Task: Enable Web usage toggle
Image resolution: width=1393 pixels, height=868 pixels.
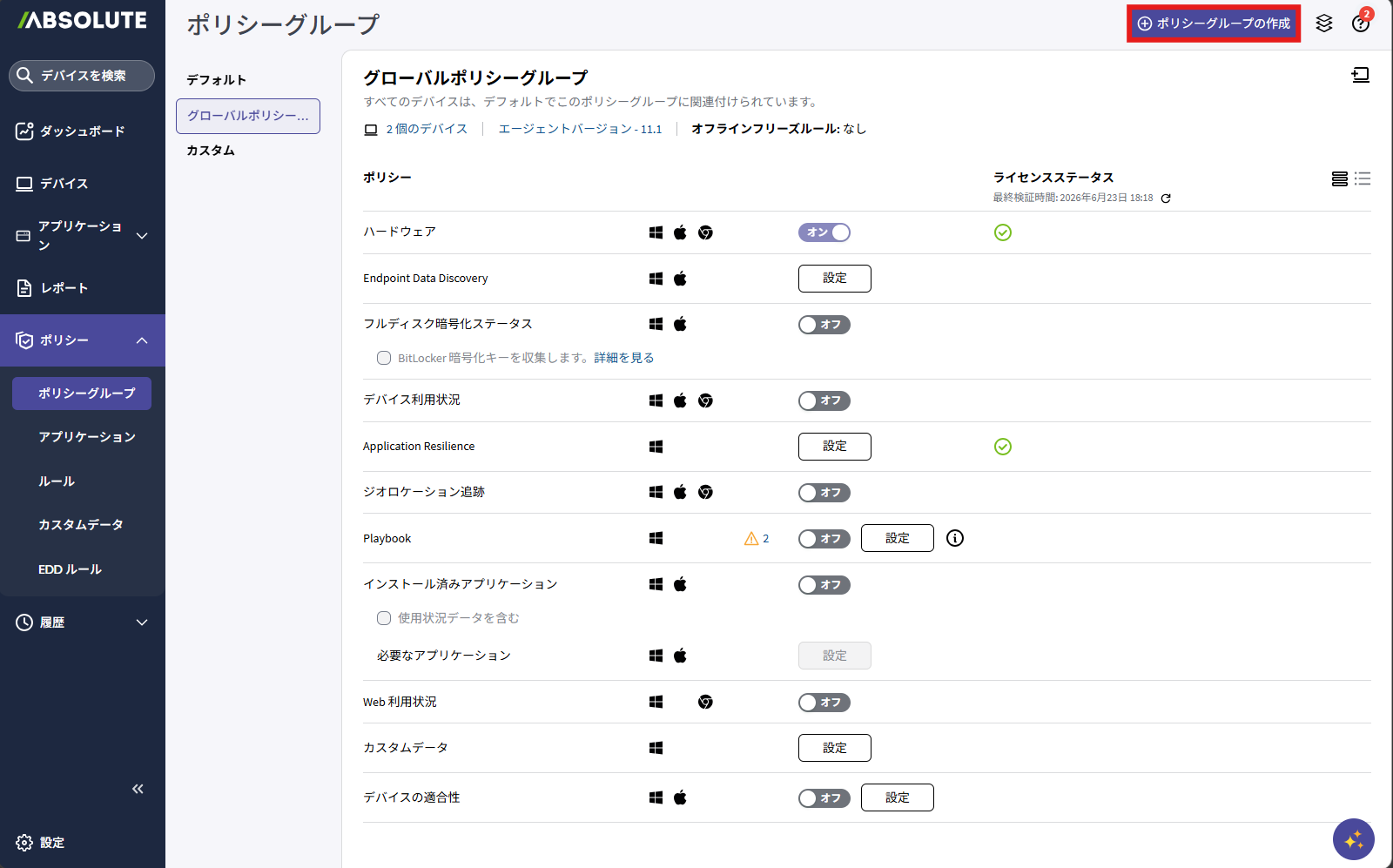Action: click(x=824, y=703)
